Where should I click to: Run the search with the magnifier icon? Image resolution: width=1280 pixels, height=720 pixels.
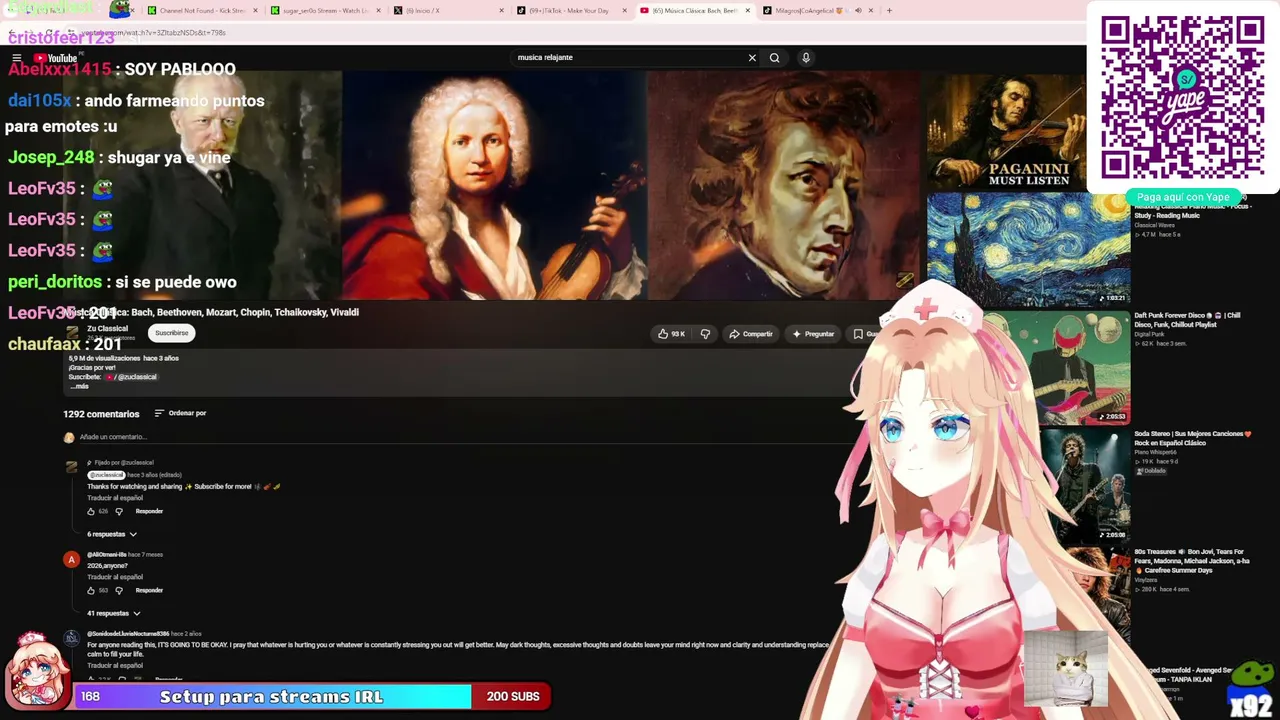pyautogui.click(x=774, y=58)
